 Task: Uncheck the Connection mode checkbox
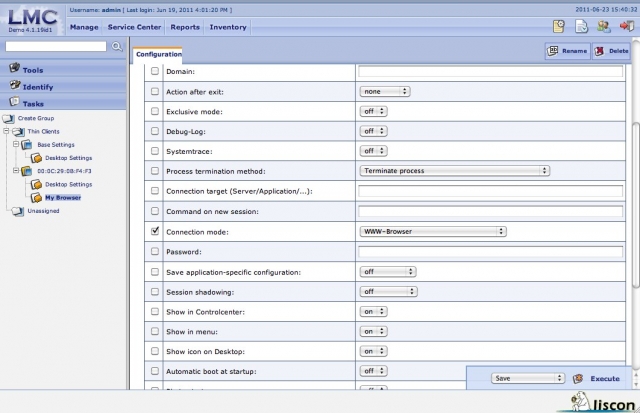tap(154, 231)
